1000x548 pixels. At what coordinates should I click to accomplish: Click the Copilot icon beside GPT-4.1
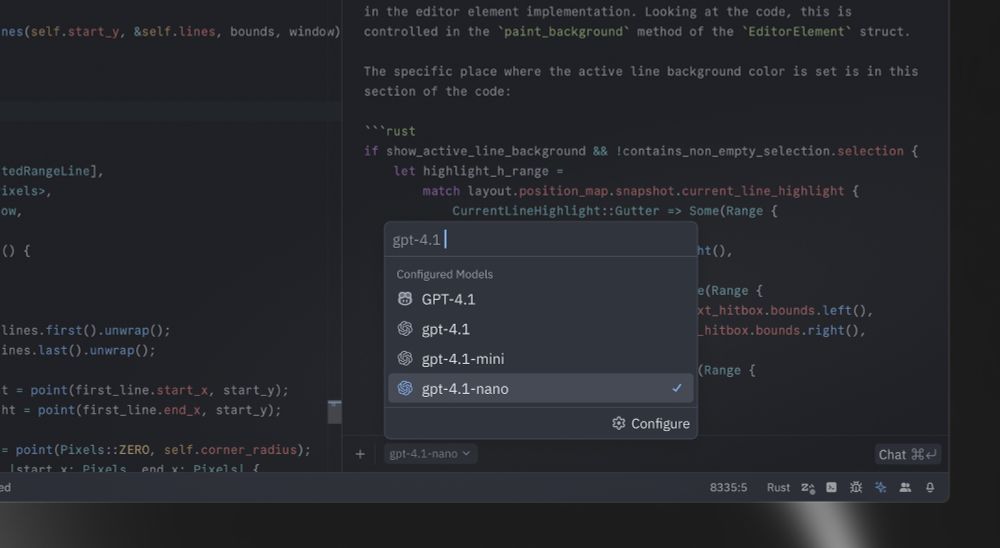[405, 299]
